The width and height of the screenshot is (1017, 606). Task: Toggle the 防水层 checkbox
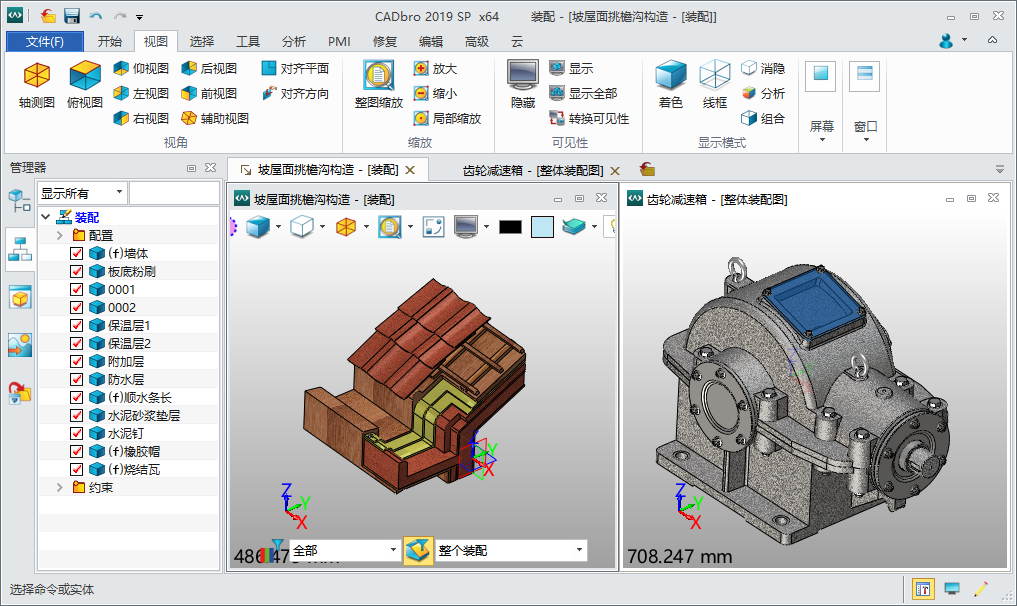click(x=77, y=379)
